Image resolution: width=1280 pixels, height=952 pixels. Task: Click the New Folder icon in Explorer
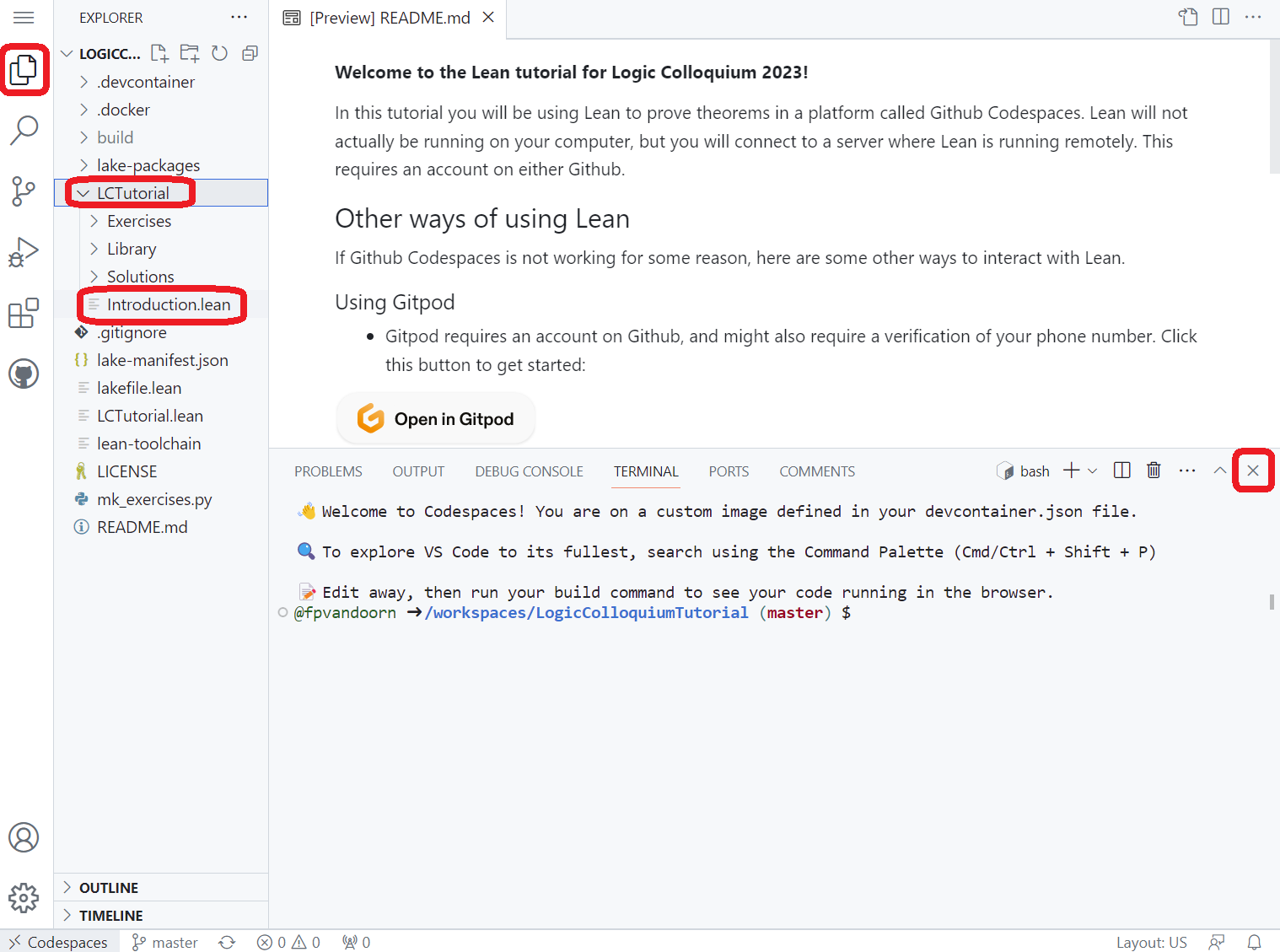point(190,53)
